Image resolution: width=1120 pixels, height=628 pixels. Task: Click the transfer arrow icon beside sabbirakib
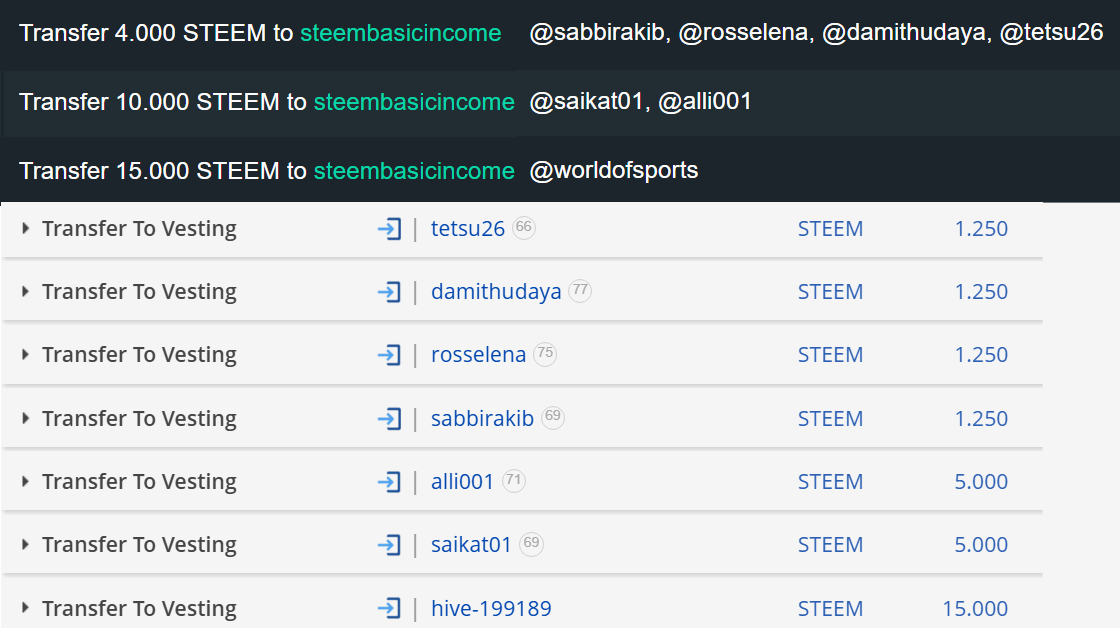pos(389,419)
